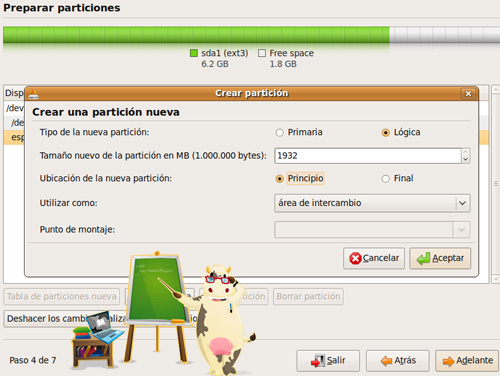Click the scroll-up arrow of partition list scrollbar
The image size is (500, 376).
tap(496, 89)
